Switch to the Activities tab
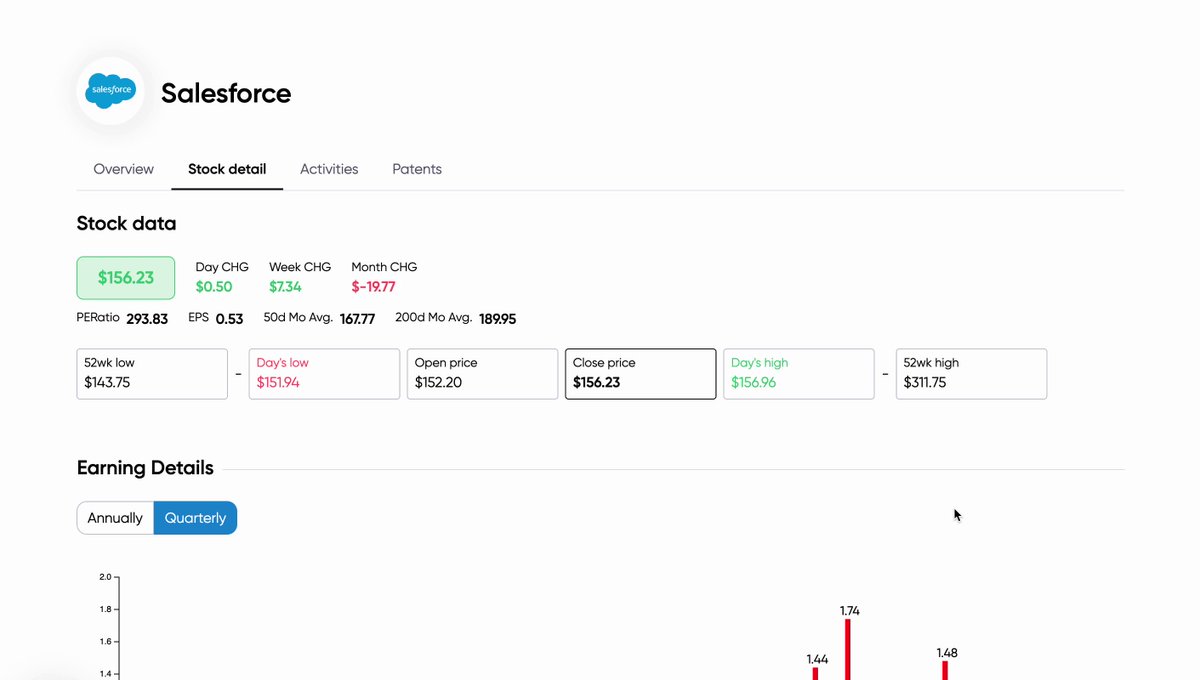 pos(329,169)
